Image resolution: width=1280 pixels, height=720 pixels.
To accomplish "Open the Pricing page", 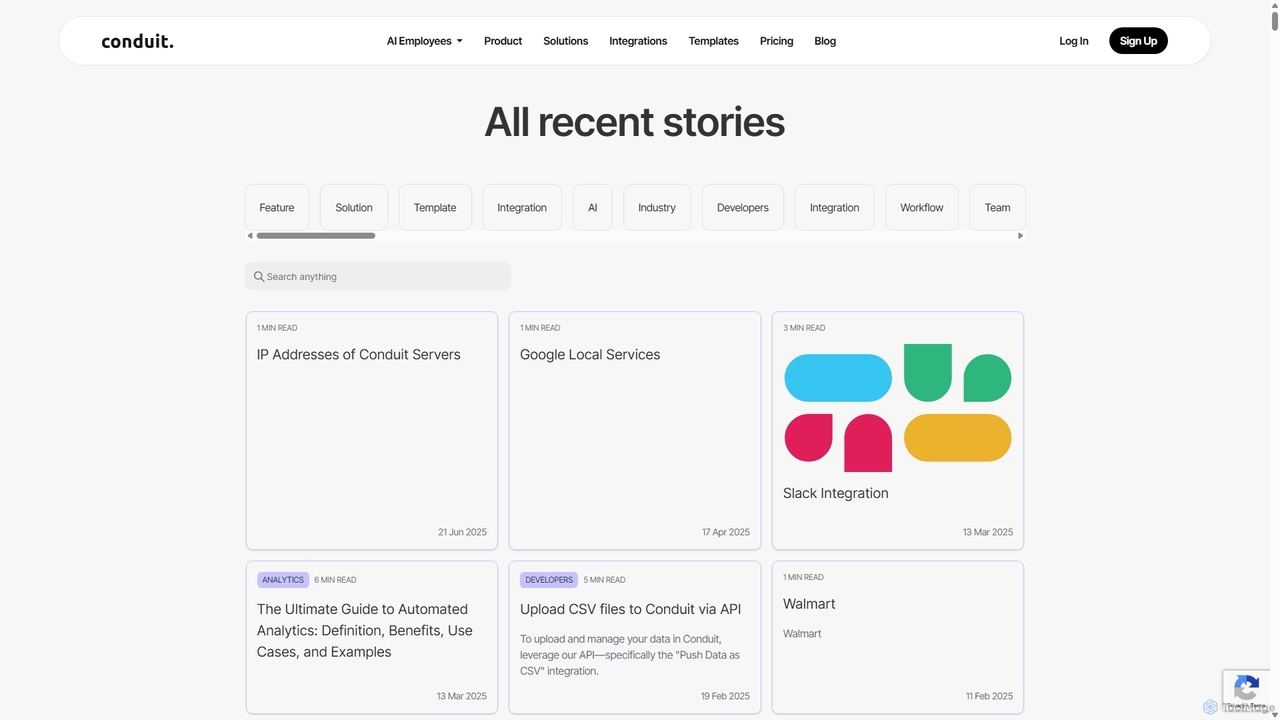I will 777,41.
